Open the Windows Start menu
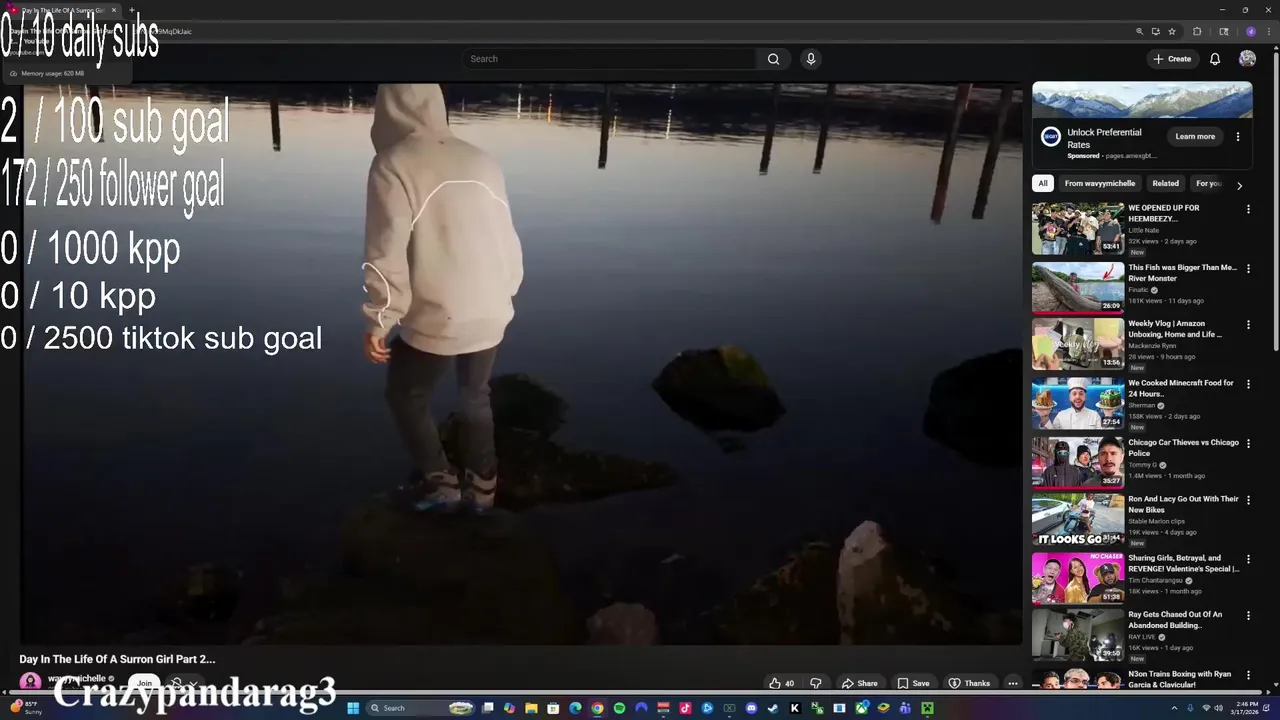Screen dimensions: 1280x720 [352, 708]
